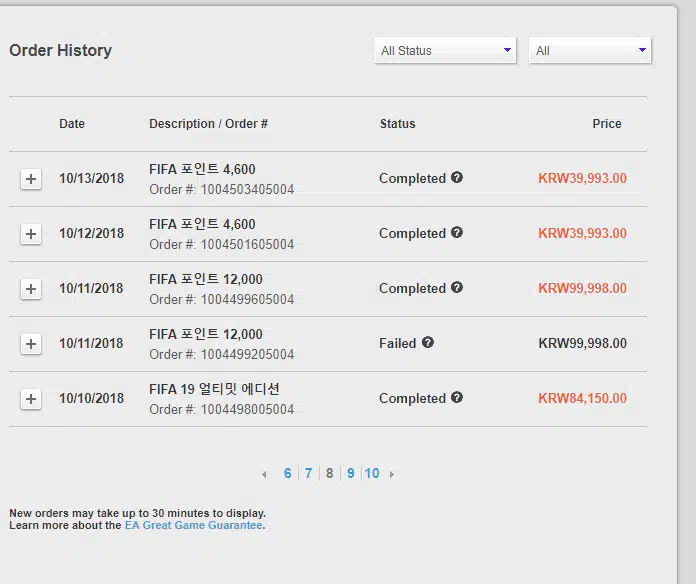
Task: Expand order details for 10/13/2018 order
Action: [31, 179]
